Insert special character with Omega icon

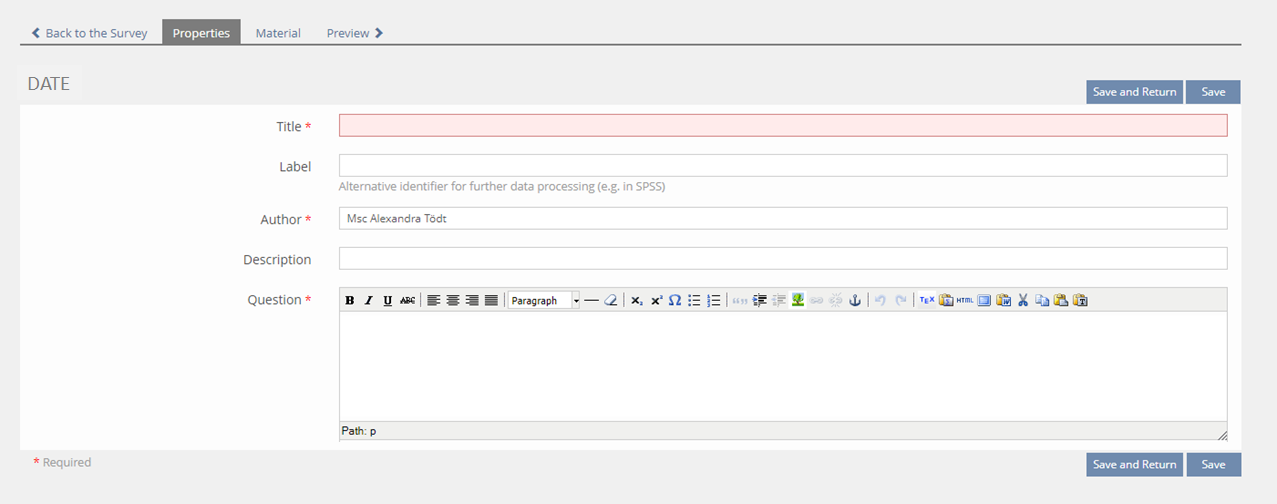pos(675,300)
